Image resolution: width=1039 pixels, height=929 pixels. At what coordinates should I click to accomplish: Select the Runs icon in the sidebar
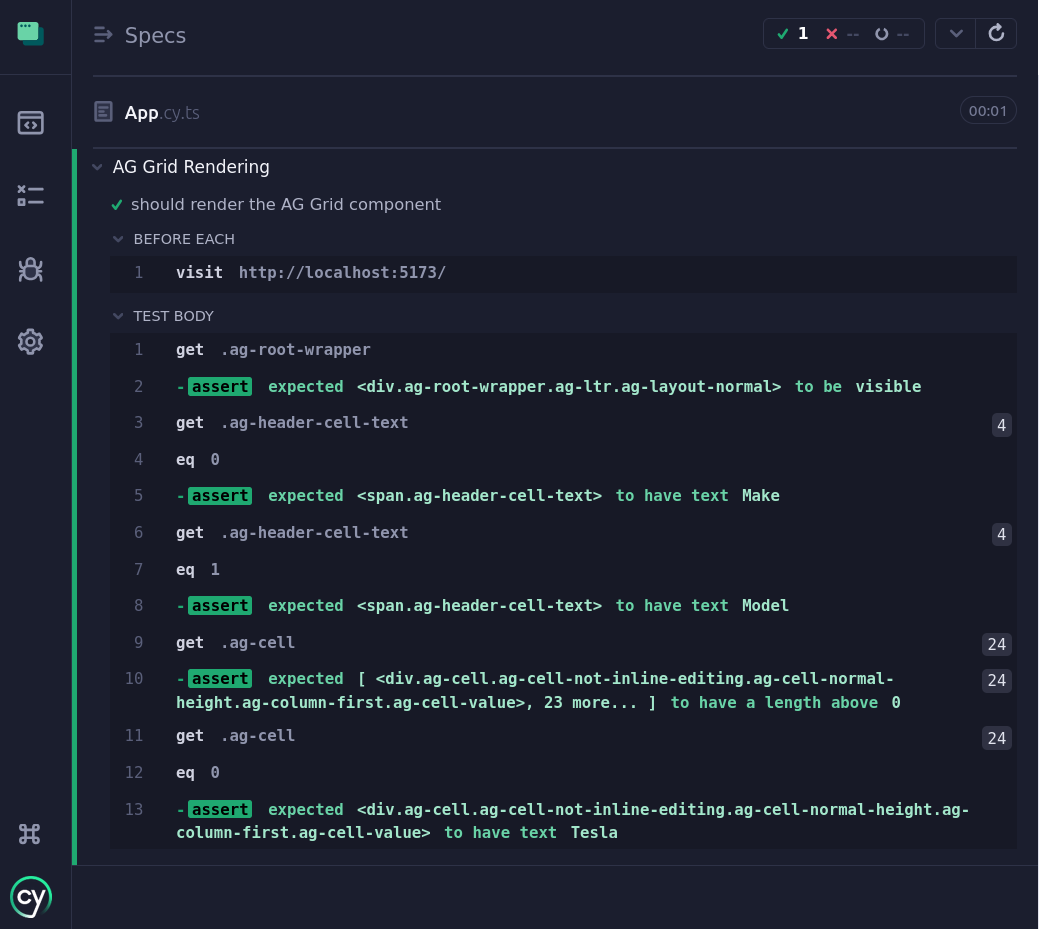point(30,196)
